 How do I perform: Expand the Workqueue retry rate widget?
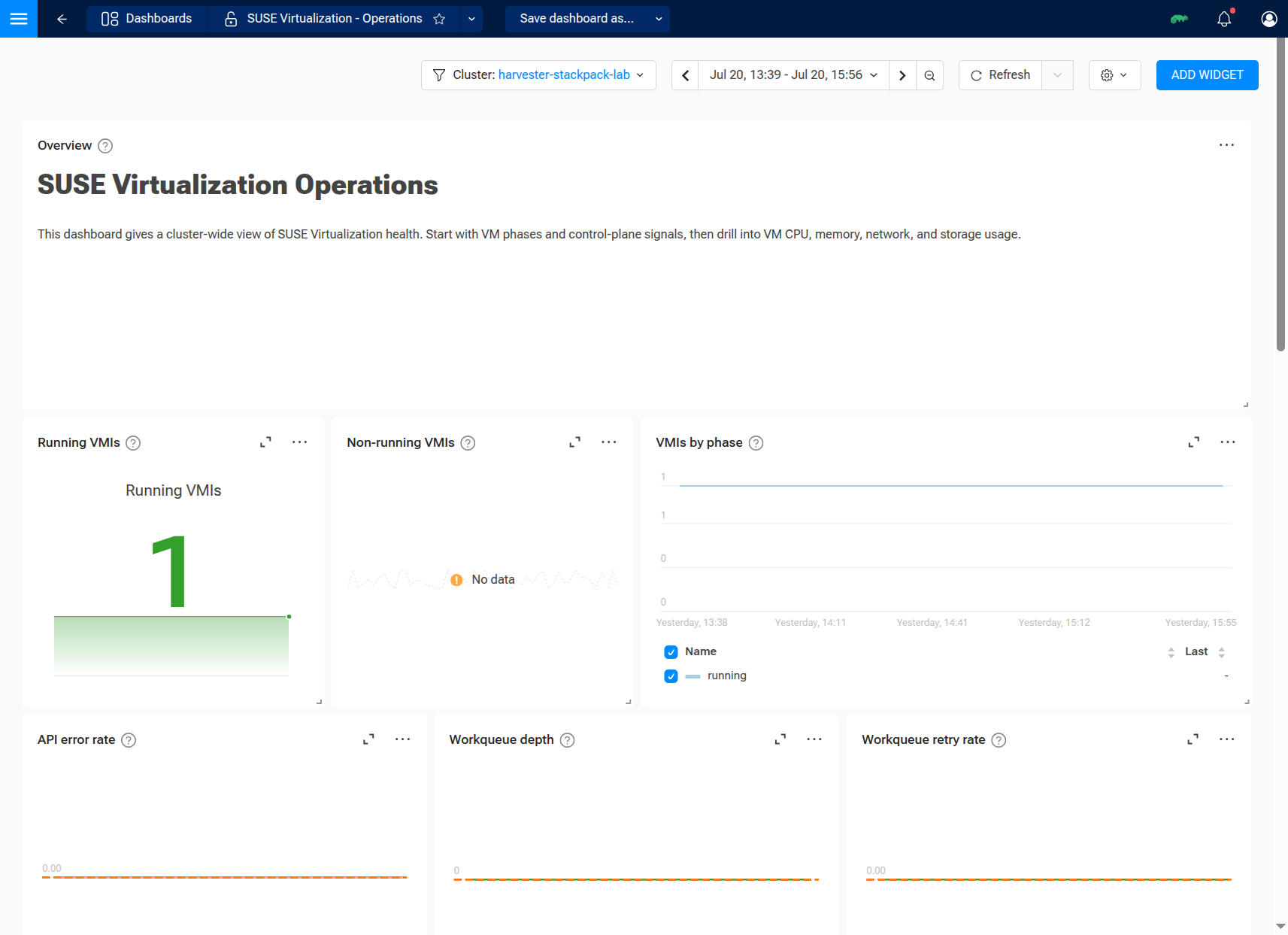1193,739
